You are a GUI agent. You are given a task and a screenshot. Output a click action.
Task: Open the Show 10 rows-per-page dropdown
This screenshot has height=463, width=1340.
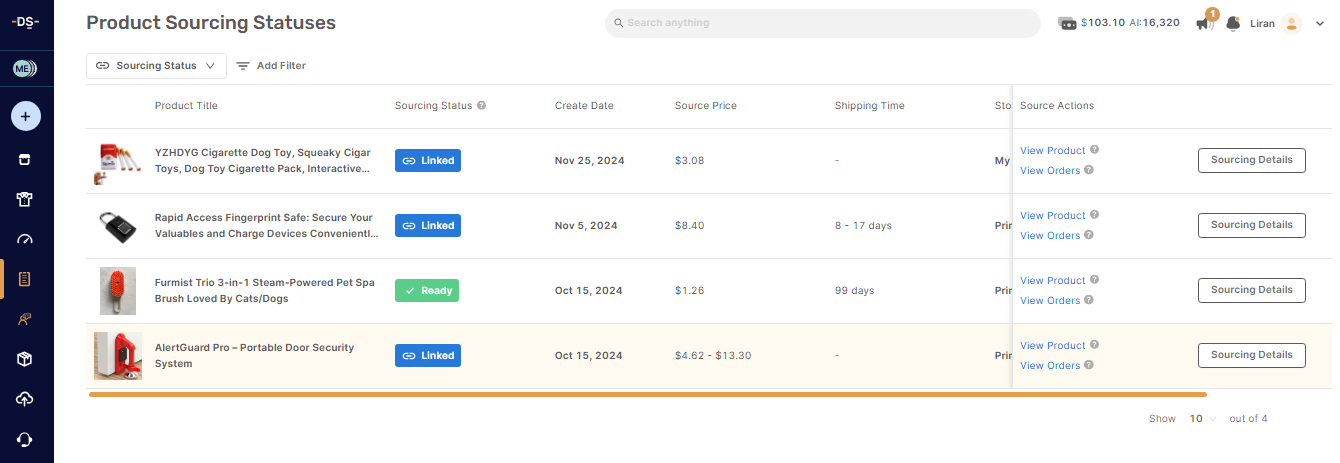[1202, 419]
